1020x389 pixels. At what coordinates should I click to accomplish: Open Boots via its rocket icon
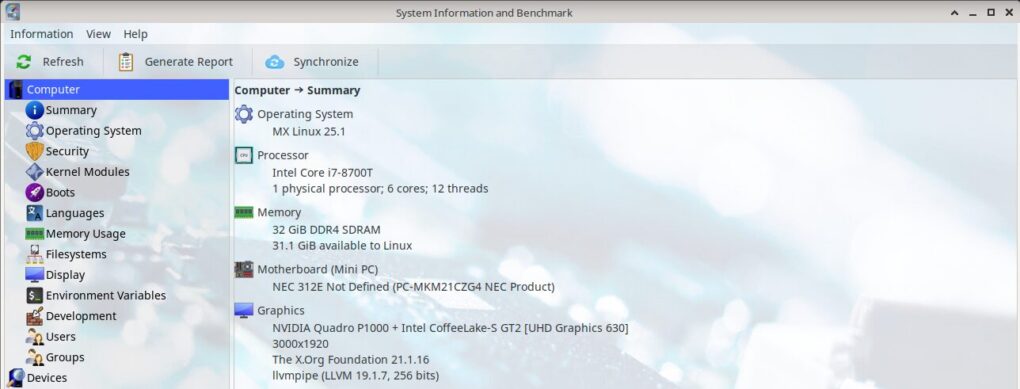34,193
